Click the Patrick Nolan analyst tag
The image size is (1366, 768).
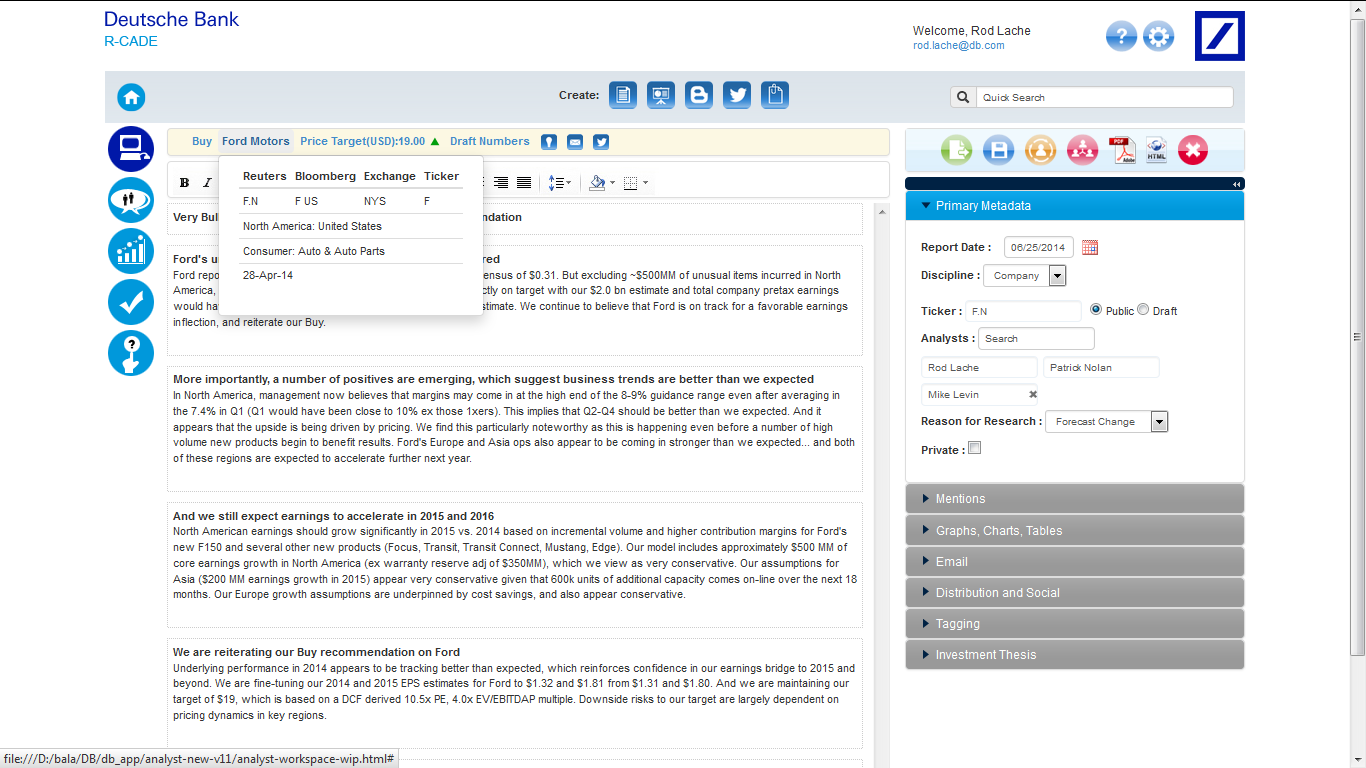(1101, 367)
